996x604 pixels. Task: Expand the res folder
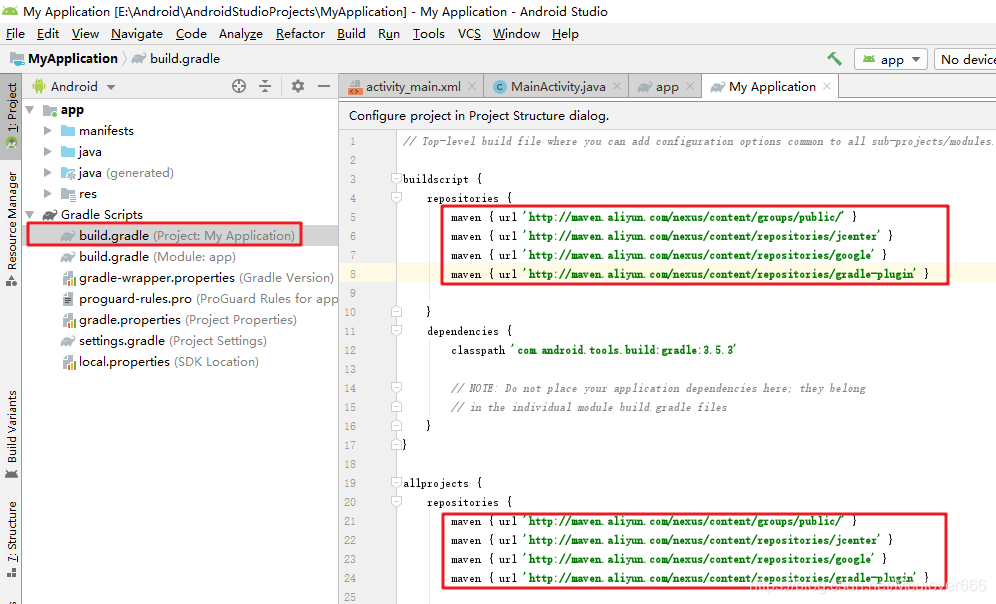[x=48, y=194]
